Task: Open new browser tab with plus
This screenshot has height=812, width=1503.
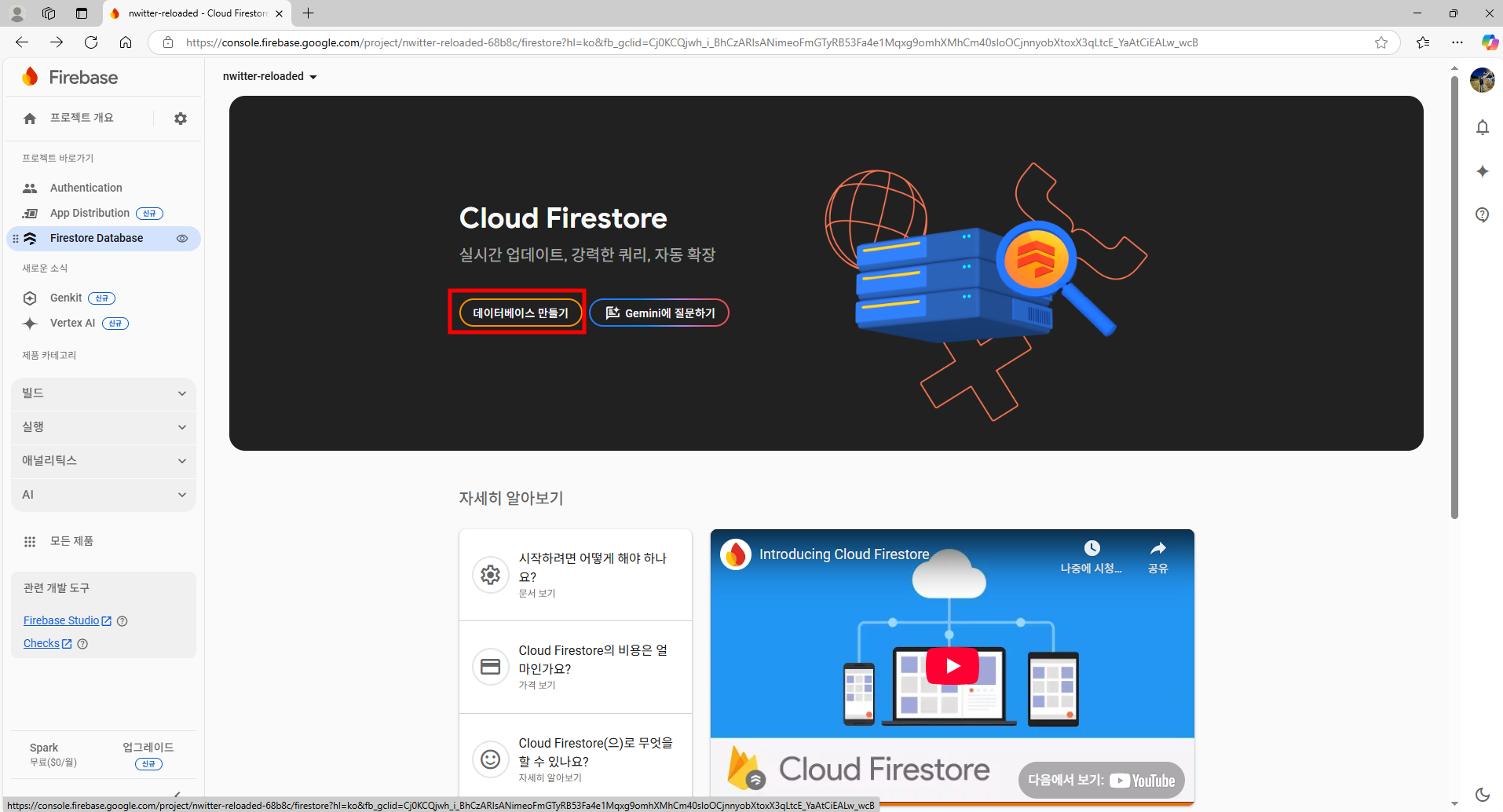Action: tap(309, 13)
